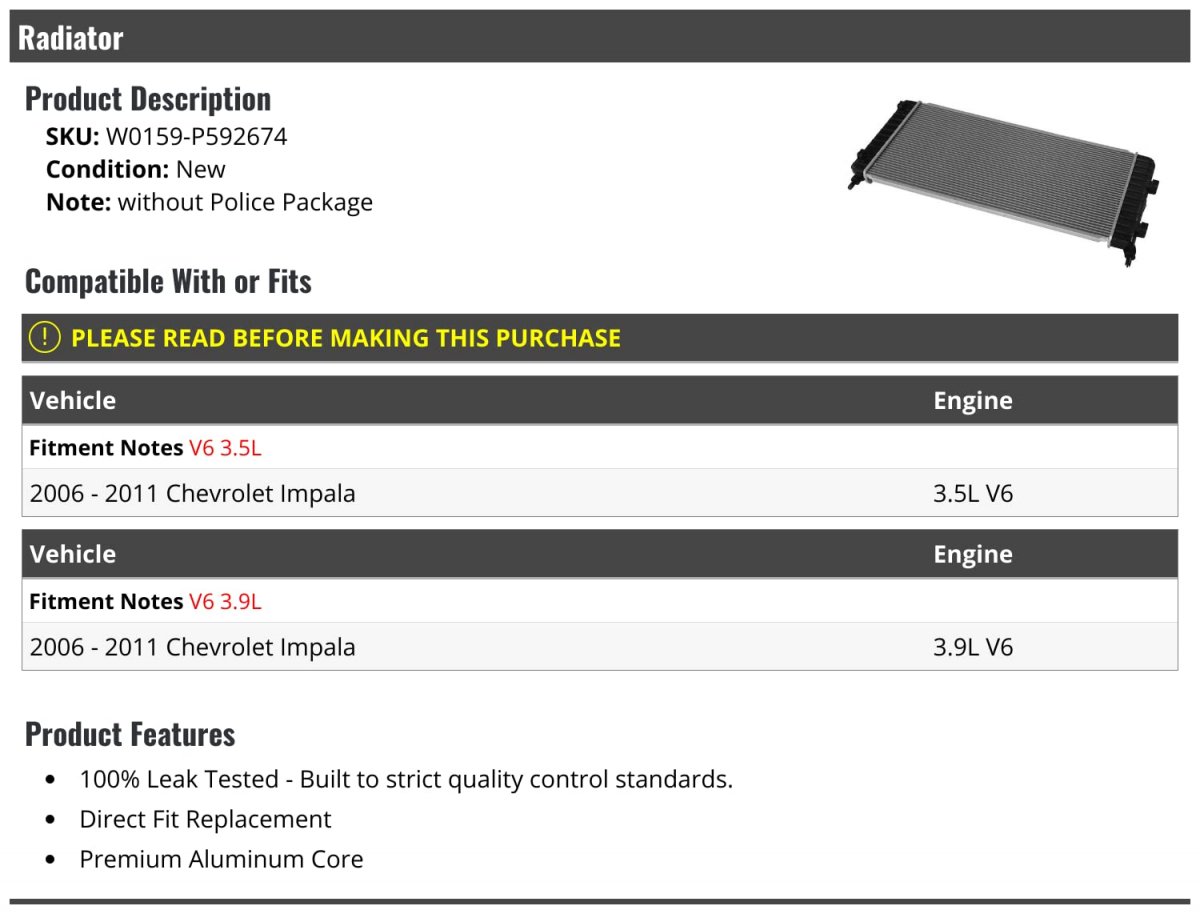Click the Product Description heading

tap(148, 99)
